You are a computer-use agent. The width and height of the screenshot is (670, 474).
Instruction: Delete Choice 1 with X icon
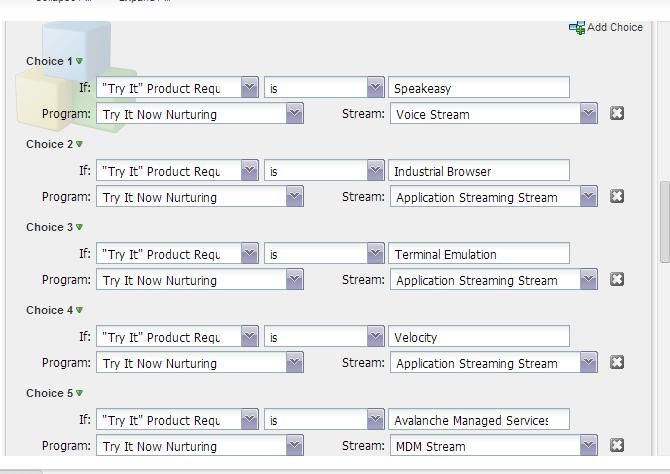click(x=617, y=113)
